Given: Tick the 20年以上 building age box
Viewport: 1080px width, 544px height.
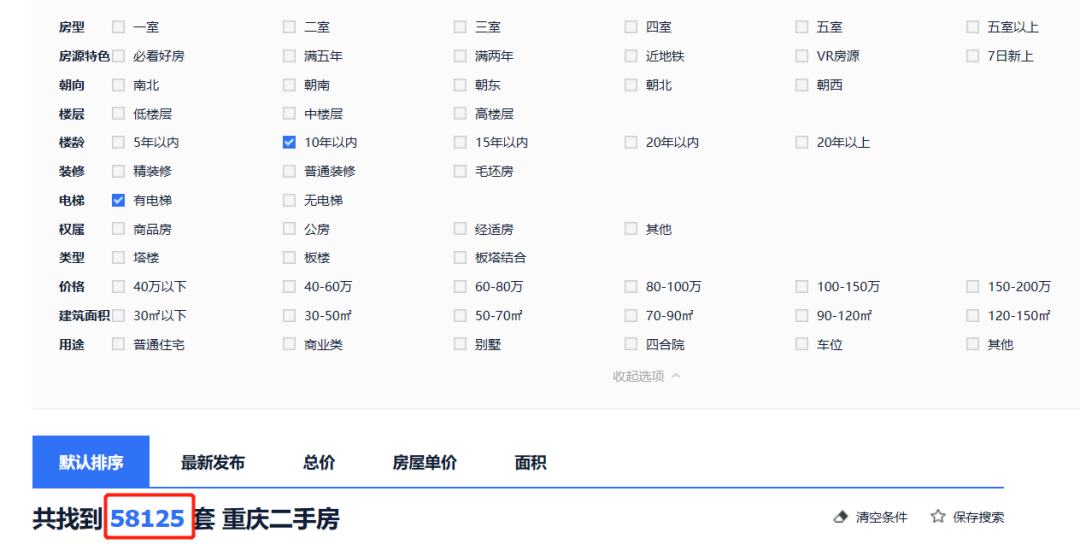Looking at the screenshot, I should tap(802, 143).
